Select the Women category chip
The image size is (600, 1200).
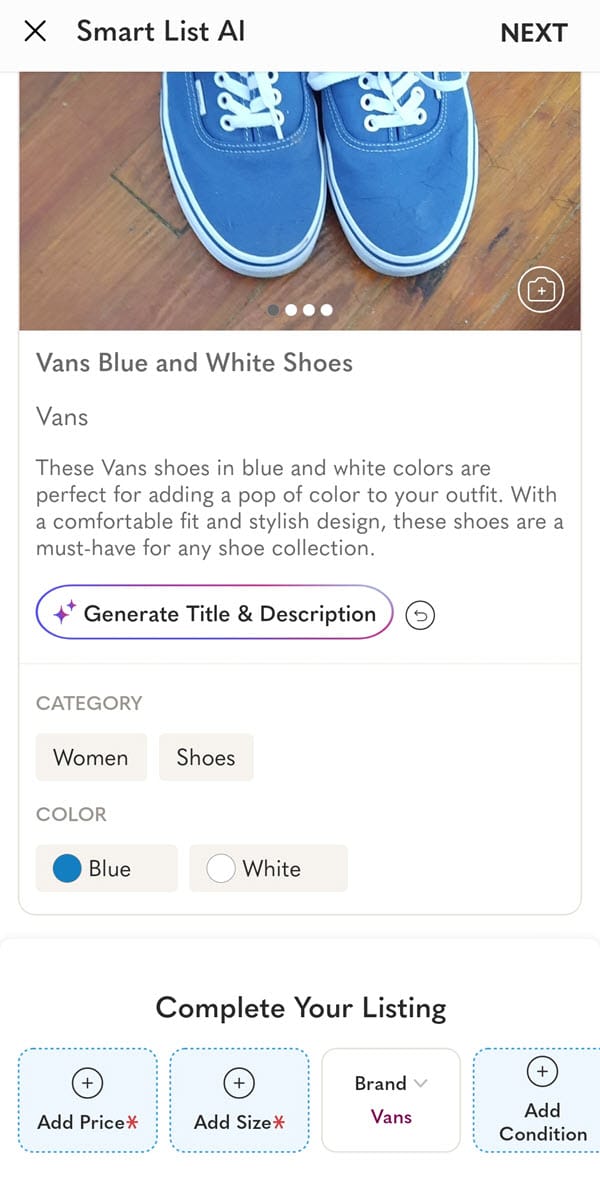pyautogui.click(x=91, y=757)
